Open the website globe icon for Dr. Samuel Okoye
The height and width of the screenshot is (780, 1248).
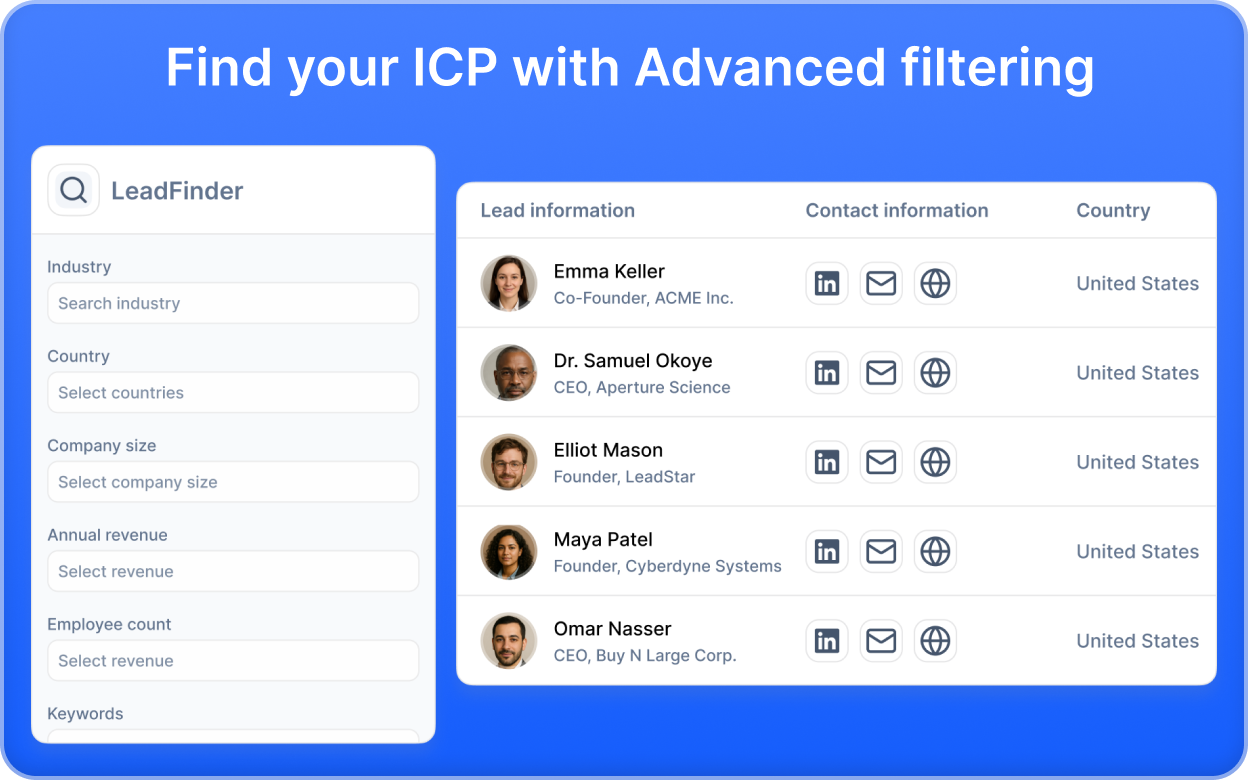(935, 372)
